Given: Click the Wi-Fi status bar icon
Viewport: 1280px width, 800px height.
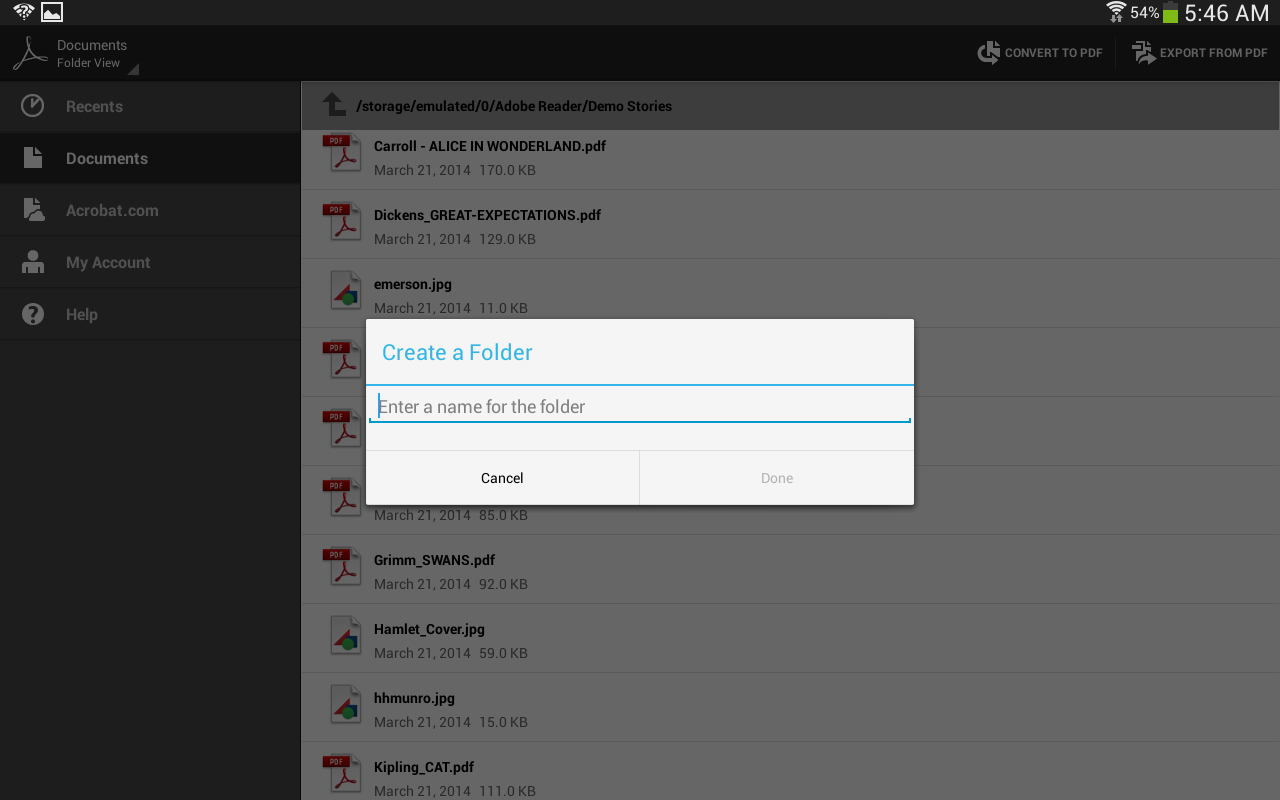Looking at the screenshot, I should (1113, 13).
